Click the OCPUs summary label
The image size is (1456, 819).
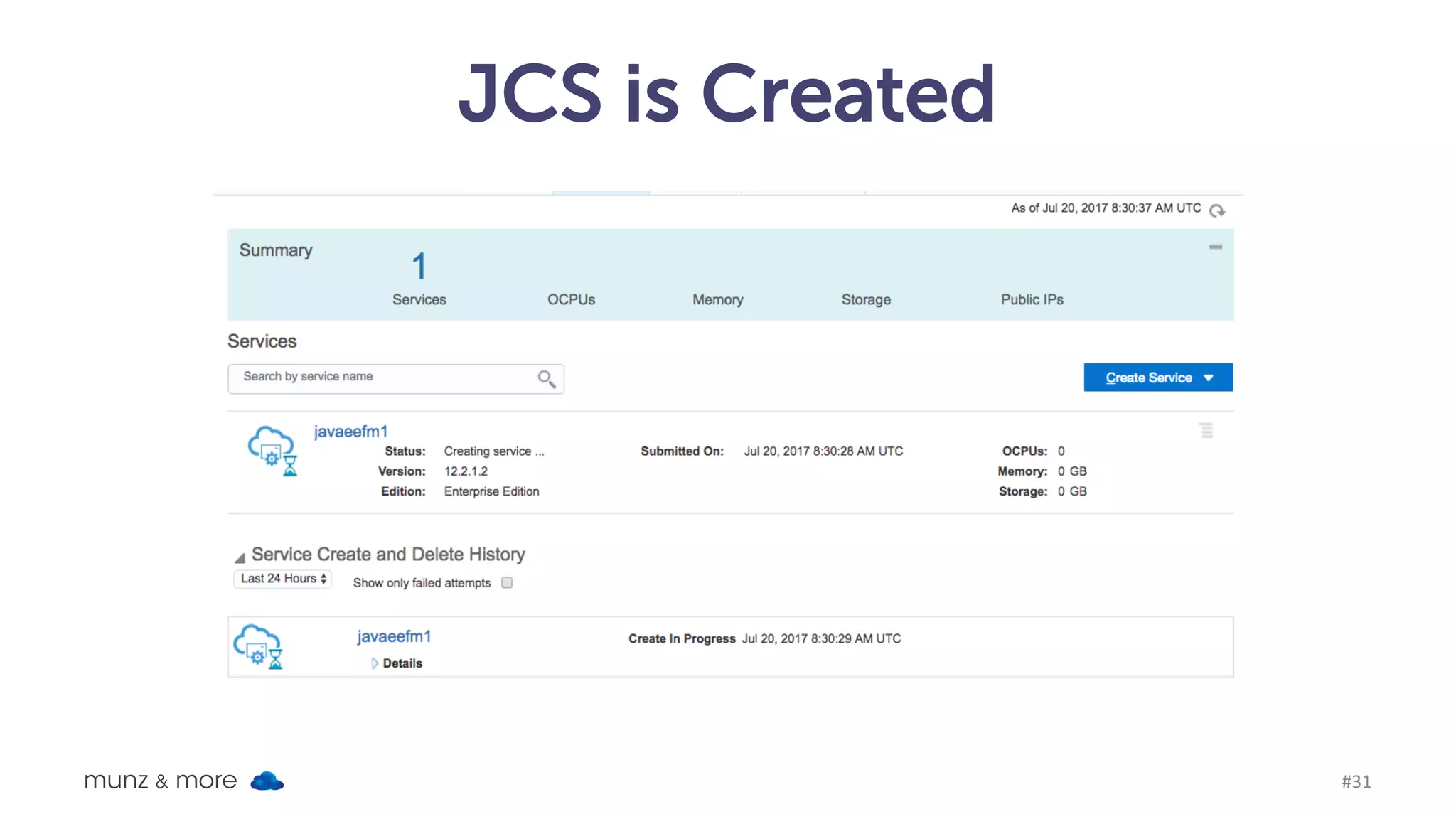(x=571, y=299)
